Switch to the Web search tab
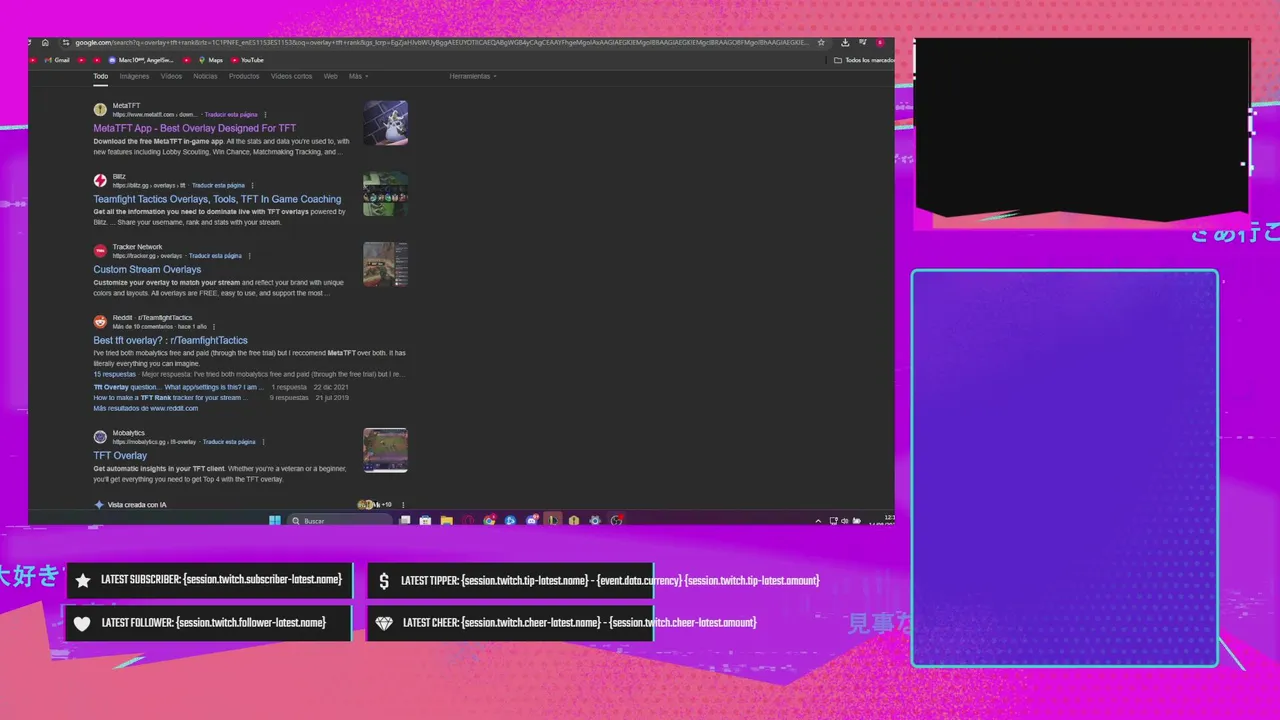Screen dimensions: 1280x720 [x=330, y=76]
